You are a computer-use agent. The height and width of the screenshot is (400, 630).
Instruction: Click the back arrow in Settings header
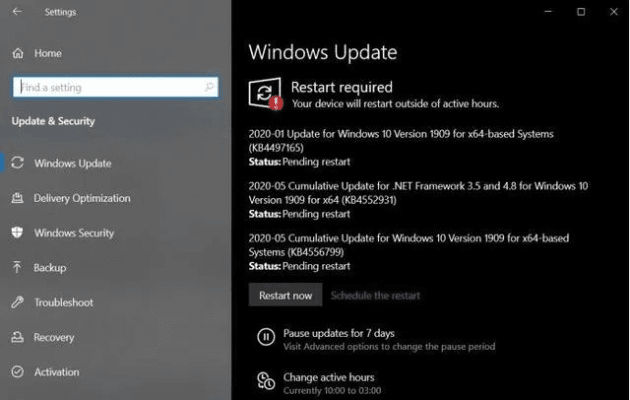click(18, 12)
